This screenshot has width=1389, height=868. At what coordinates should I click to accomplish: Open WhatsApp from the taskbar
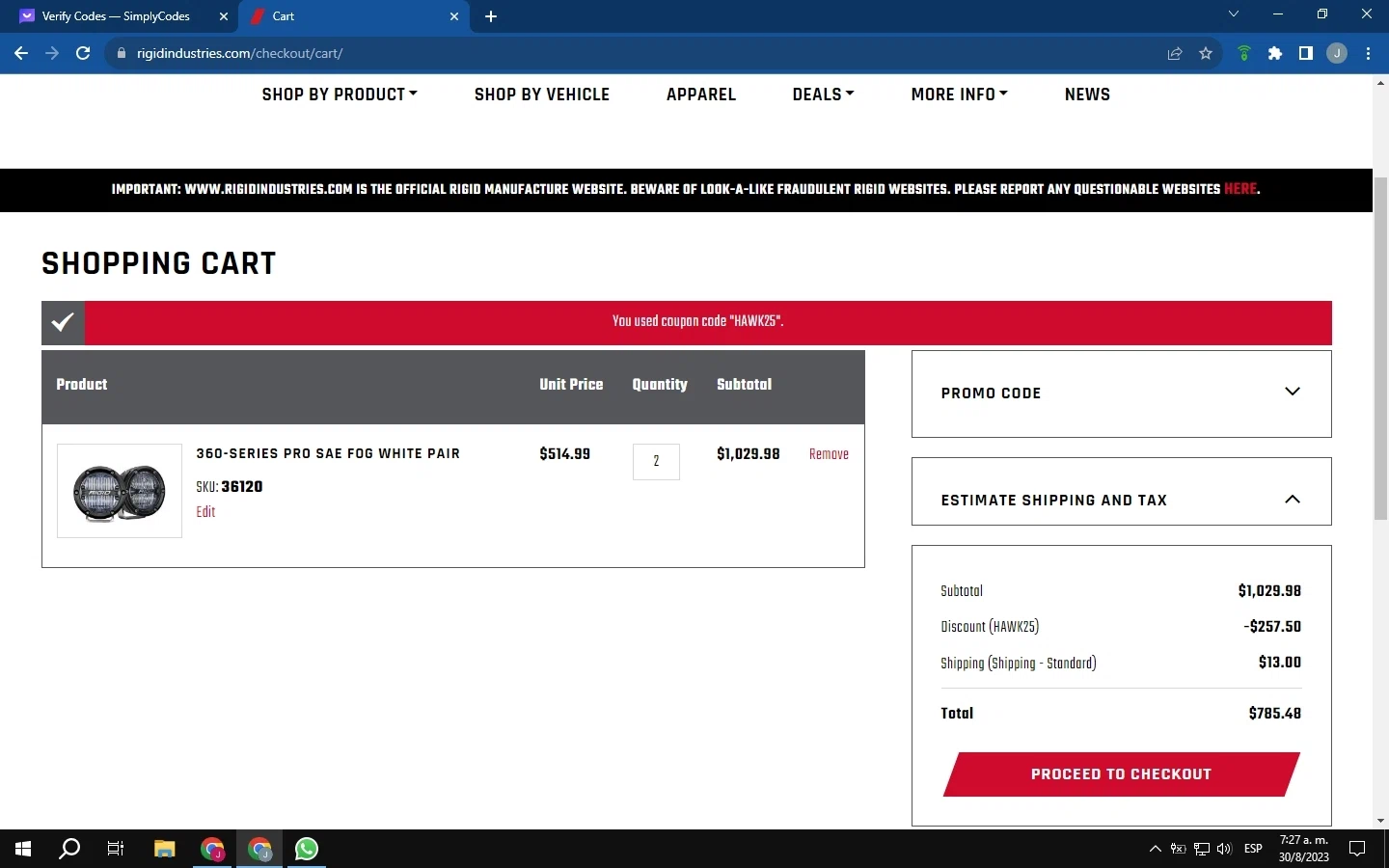[307, 849]
